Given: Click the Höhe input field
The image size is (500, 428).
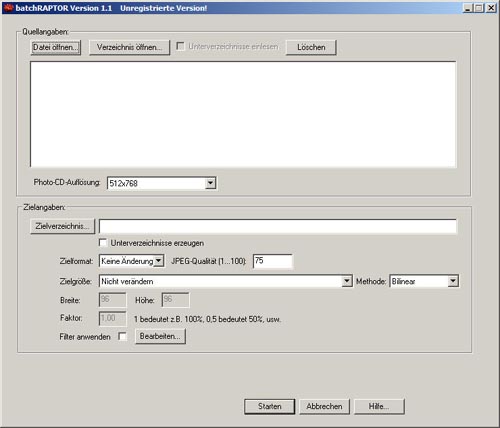Looking at the screenshot, I should [x=175, y=300].
